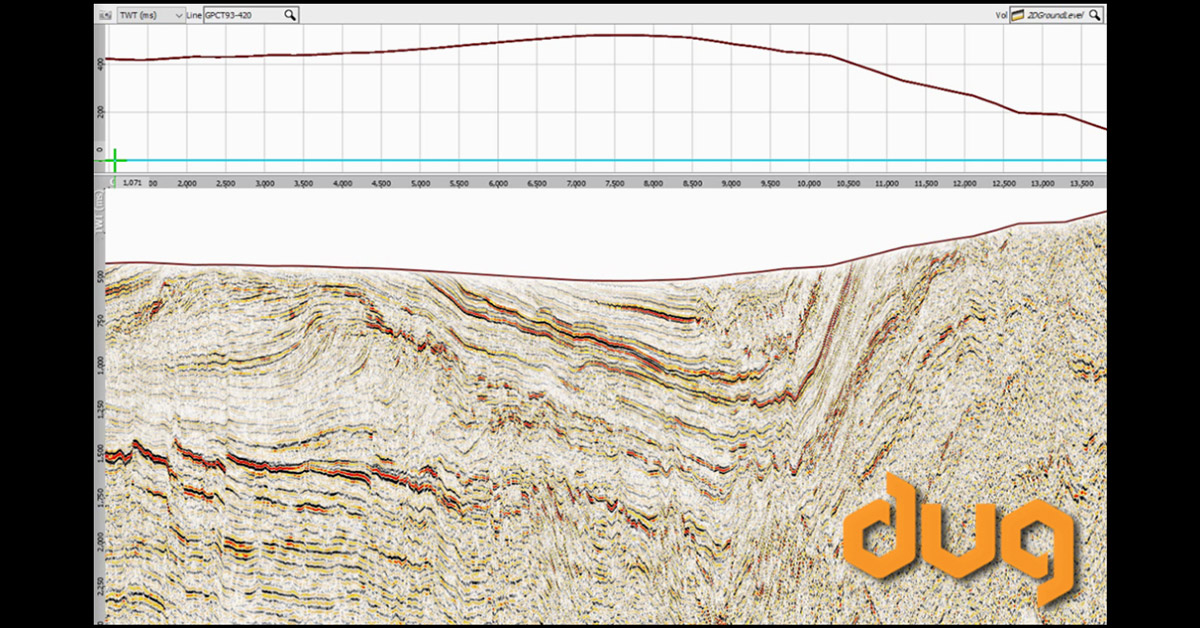
Task: Click the 7,000 trace number on the horizontal axis
Action: tap(575, 183)
